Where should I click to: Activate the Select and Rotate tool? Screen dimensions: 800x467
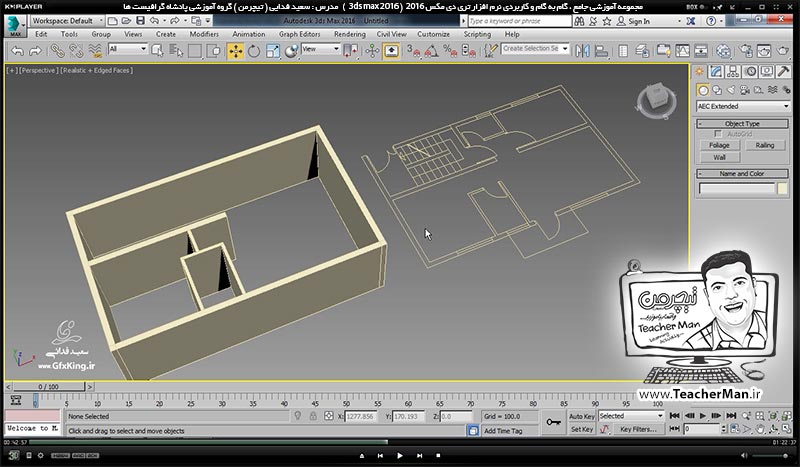pyautogui.click(x=254, y=51)
